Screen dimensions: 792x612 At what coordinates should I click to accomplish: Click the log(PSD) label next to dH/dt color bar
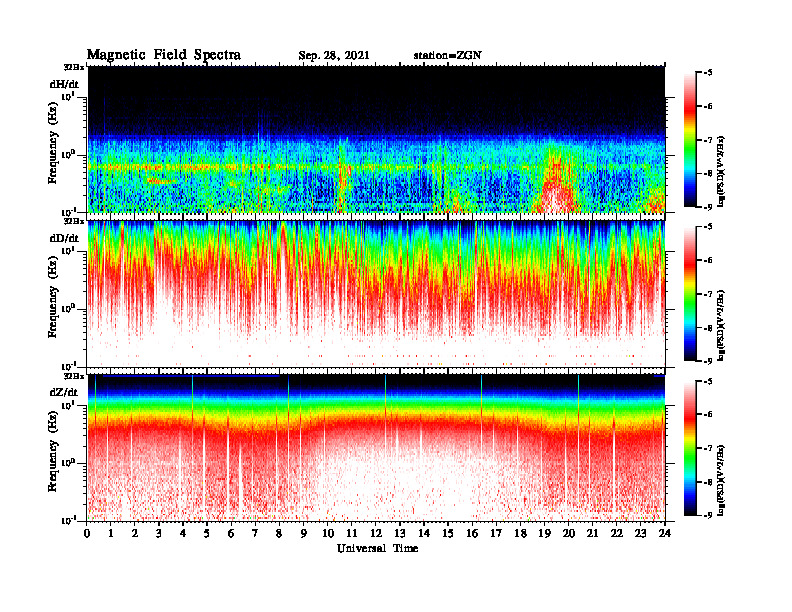click(x=721, y=171)
